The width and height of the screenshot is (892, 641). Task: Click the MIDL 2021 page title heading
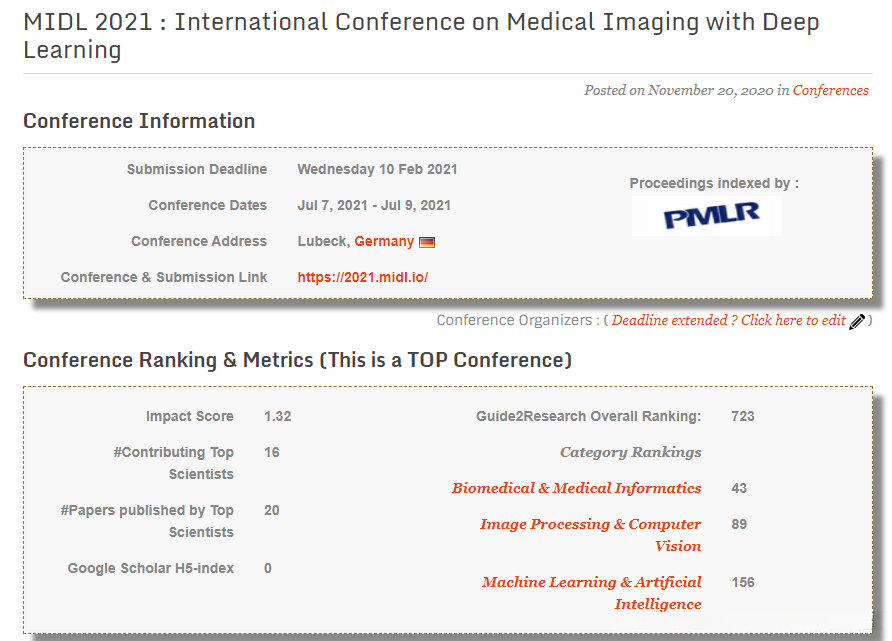point(421,36)
